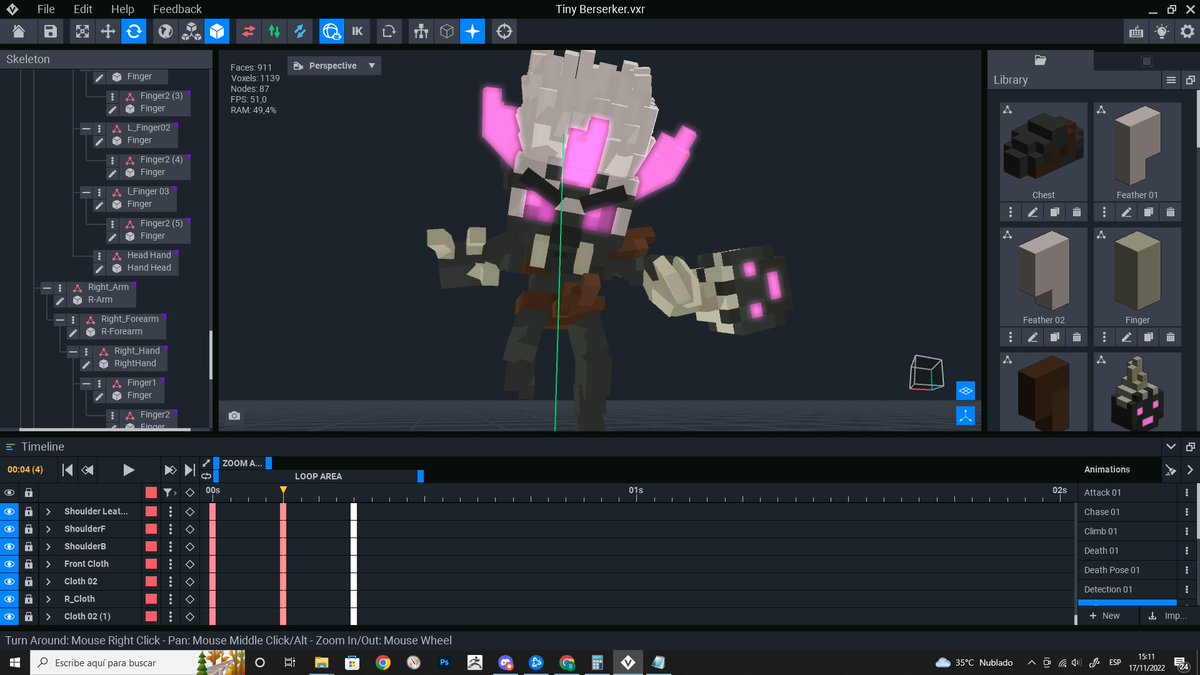Viewport: 1200px width, 675px height.
Task: Hide the Shoulder Leat... track with eye
Action: pyautogui.click(x=9, y=511)
